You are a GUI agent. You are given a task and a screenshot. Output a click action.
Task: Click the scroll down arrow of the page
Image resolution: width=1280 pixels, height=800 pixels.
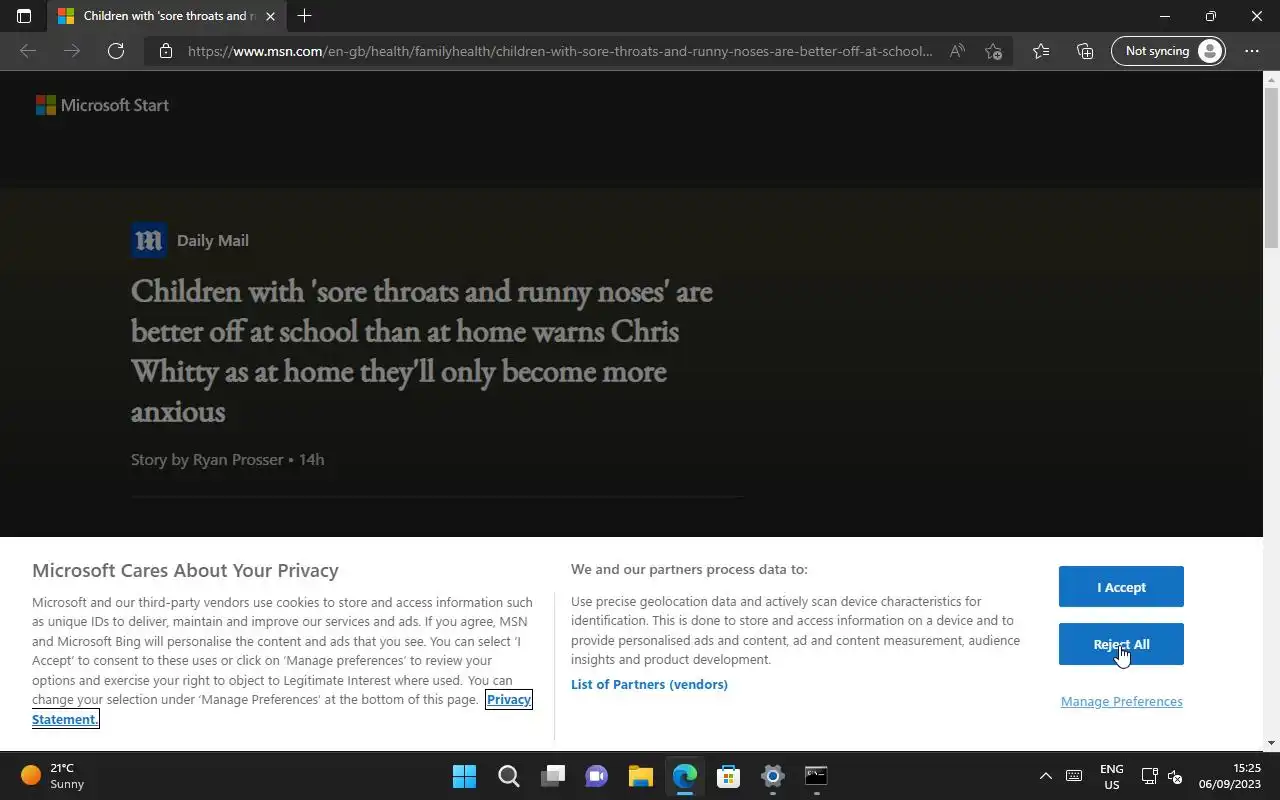(x=1271, y=743)
